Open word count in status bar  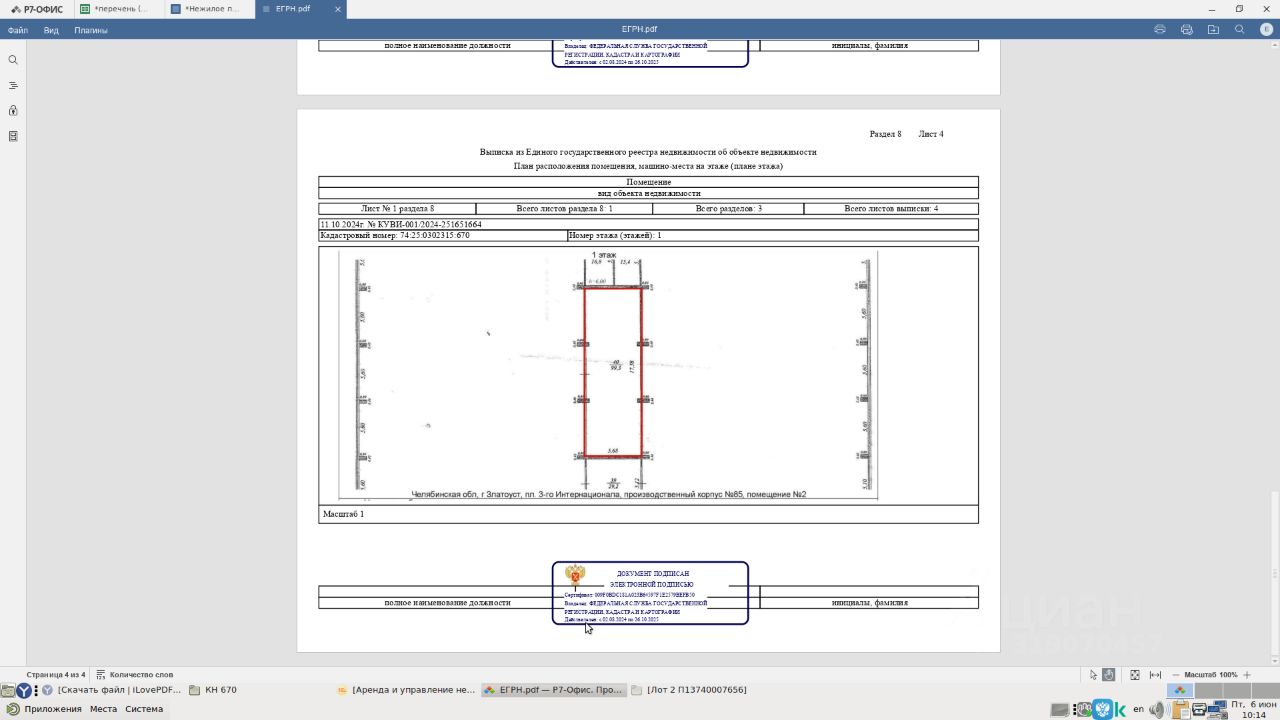tap(135, 675)
